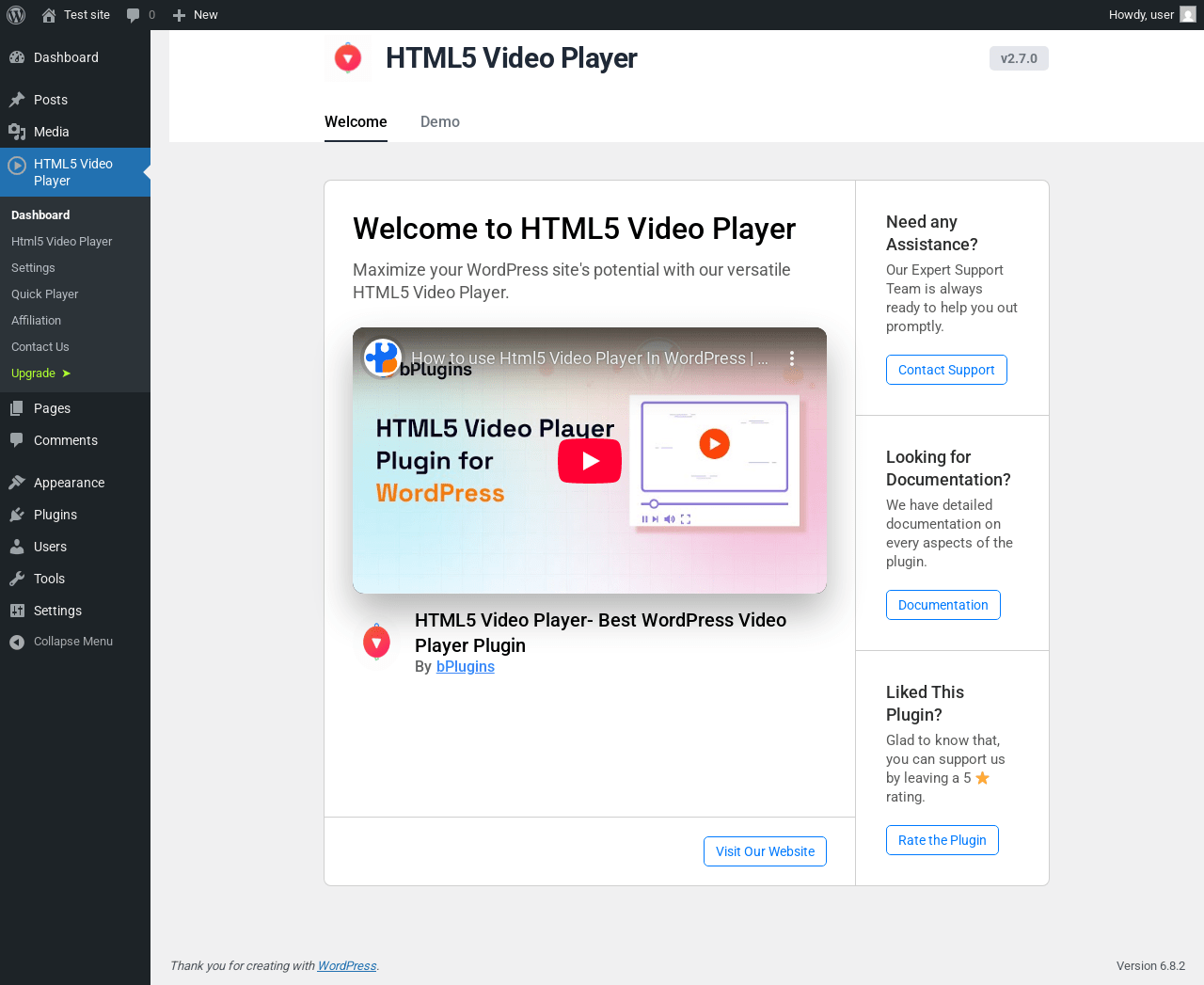Open the Plugins menu label
The height and width of the screenshot is (985, 1204).
(55, 515)
